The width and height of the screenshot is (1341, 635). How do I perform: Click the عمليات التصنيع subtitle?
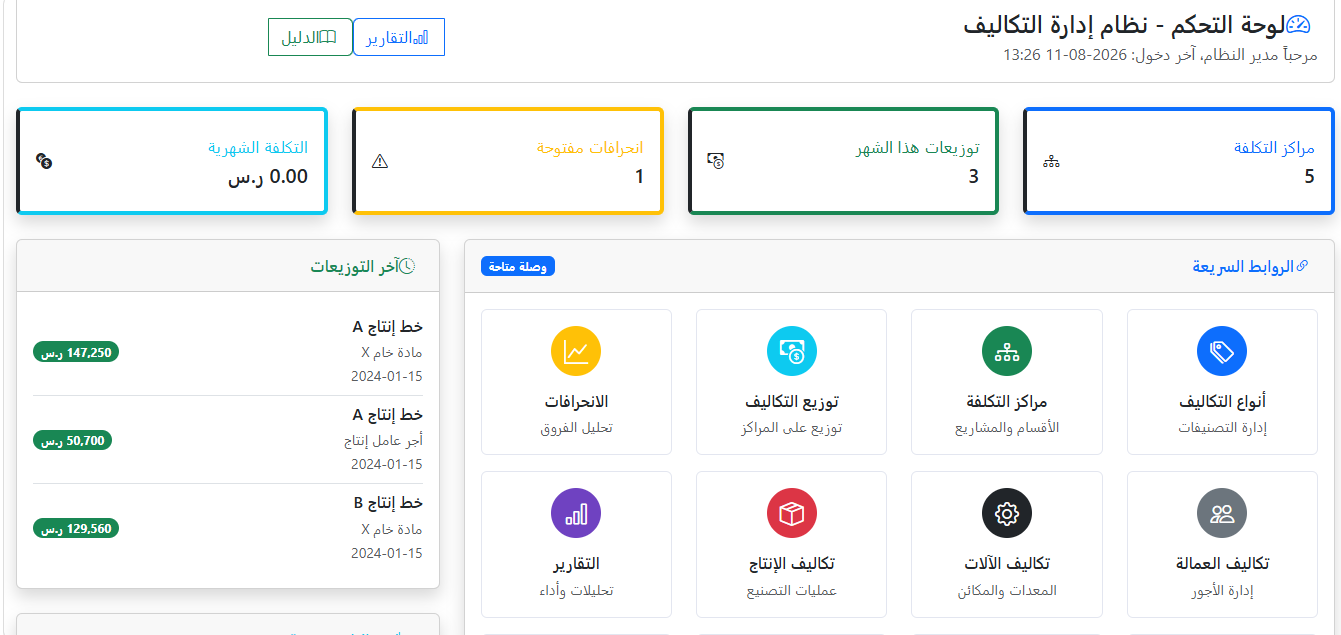pos(792,590)
